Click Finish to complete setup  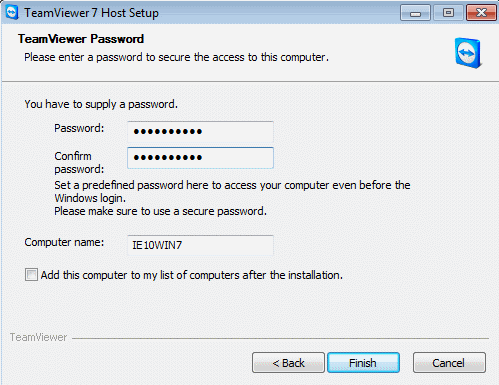point(363,363)
